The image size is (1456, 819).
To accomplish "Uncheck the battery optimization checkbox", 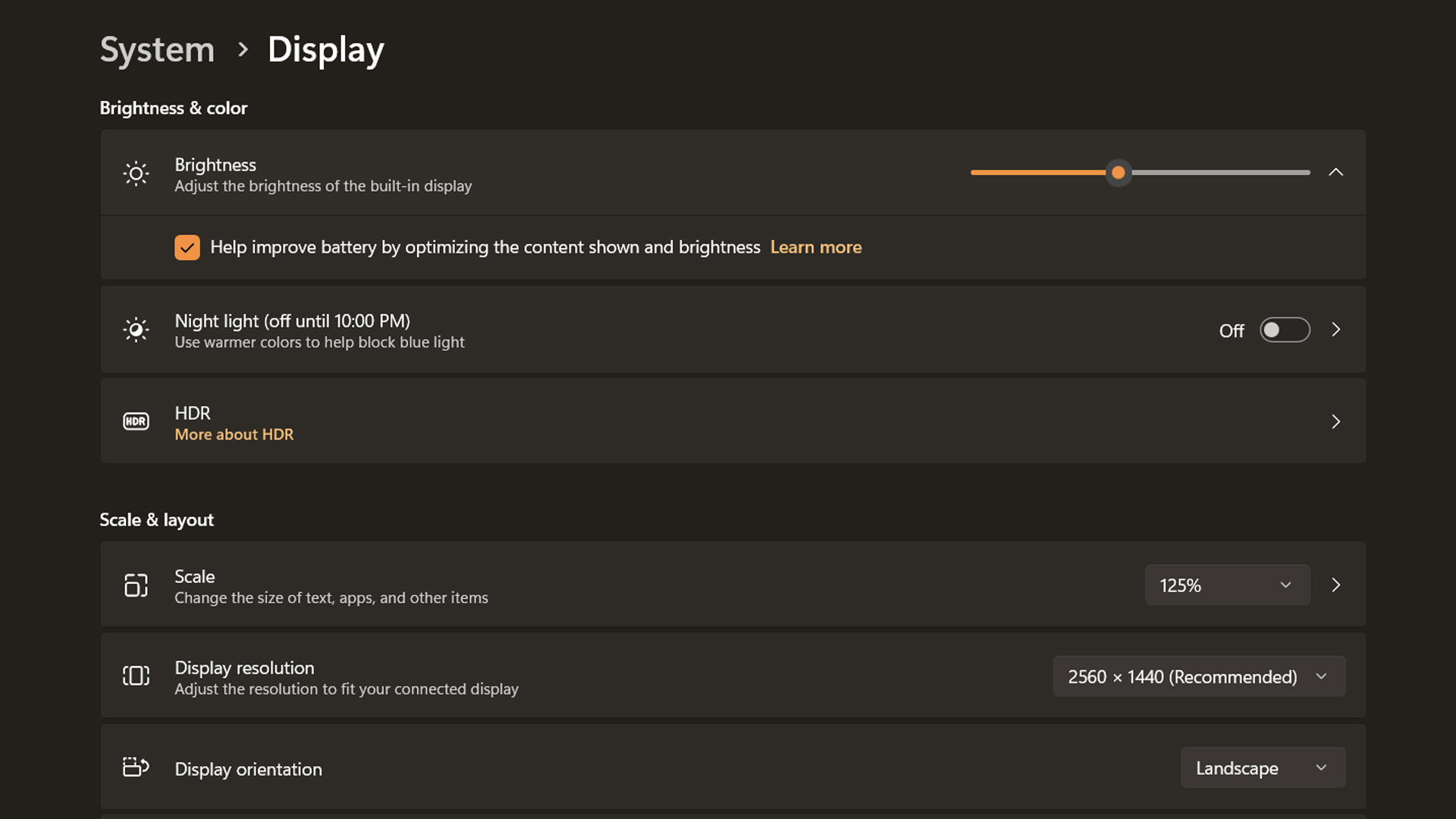I will 187,247.
